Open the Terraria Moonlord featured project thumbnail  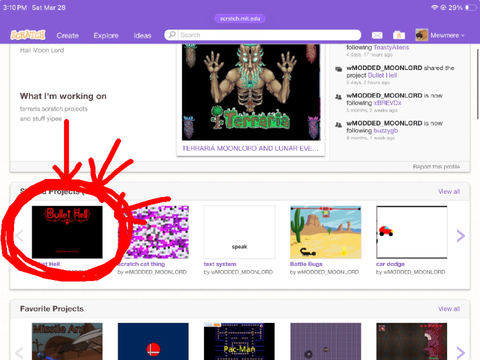pyautogui.click(x=251, y=92)
